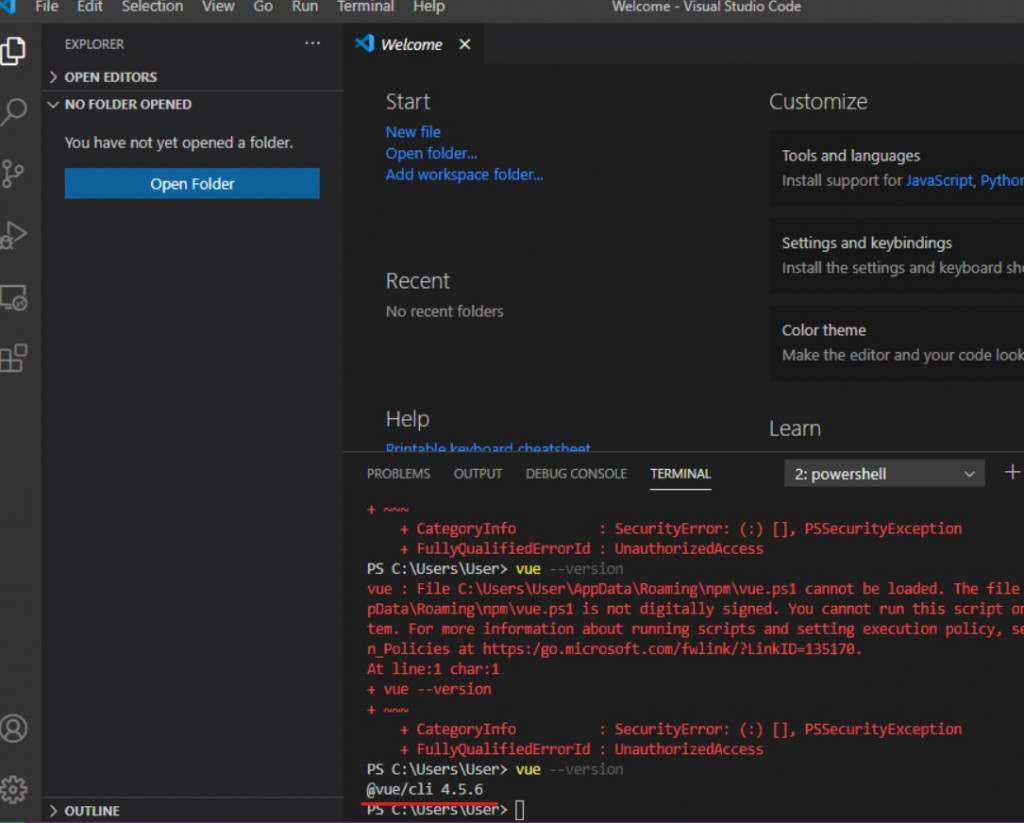Viewport: 1024px width, 823px height.
Task: Collapse the No Folder Opened section
Action: (120, 105)
